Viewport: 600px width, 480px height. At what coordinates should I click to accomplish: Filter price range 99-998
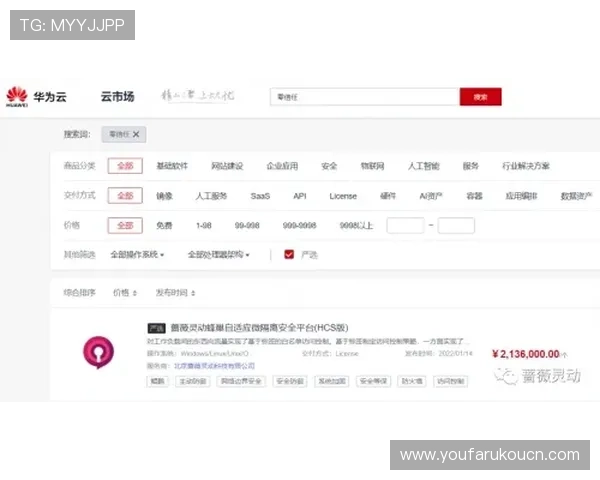(247, 225)
